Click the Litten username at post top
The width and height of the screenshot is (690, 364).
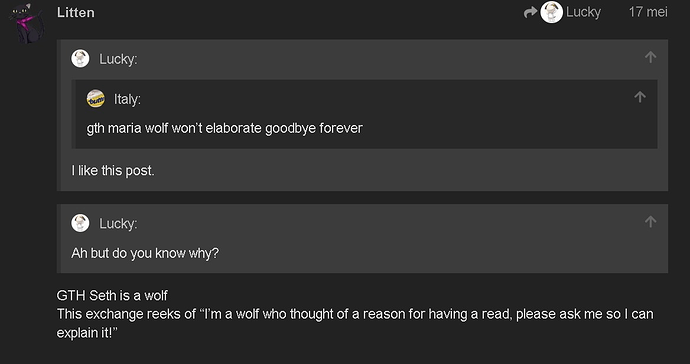click(x=76, y=12)
